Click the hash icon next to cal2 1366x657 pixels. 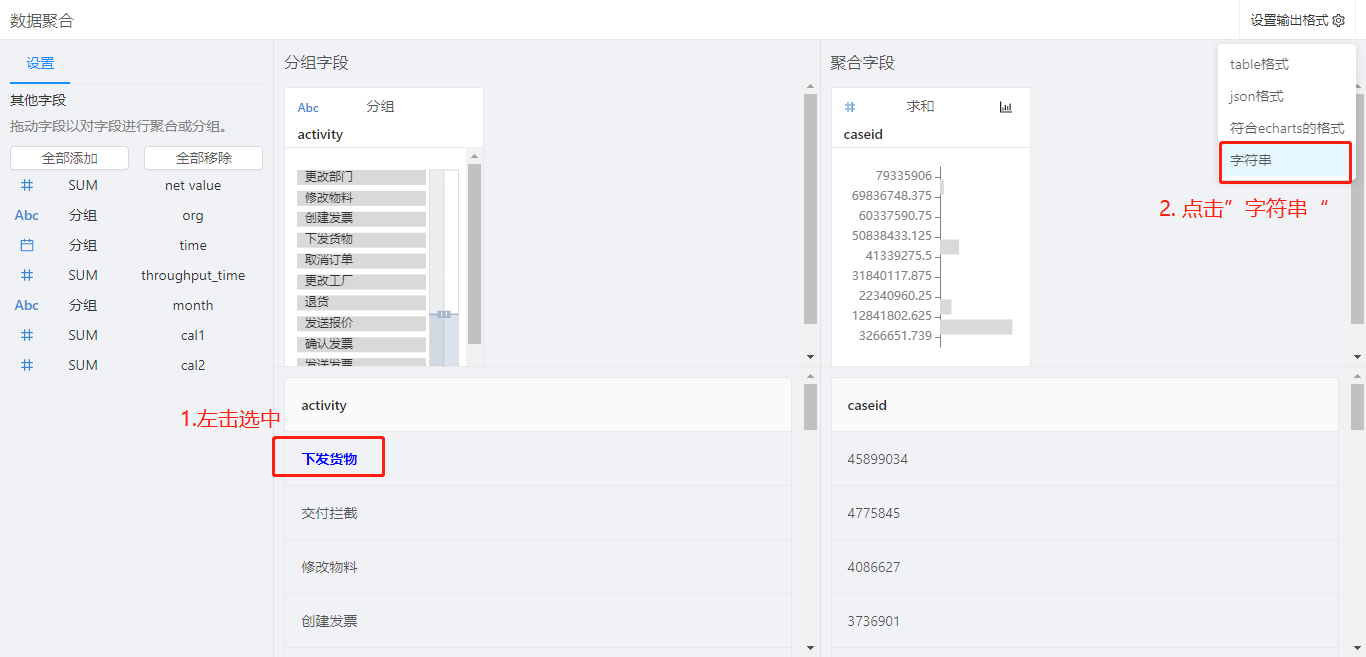coord(27,365)
